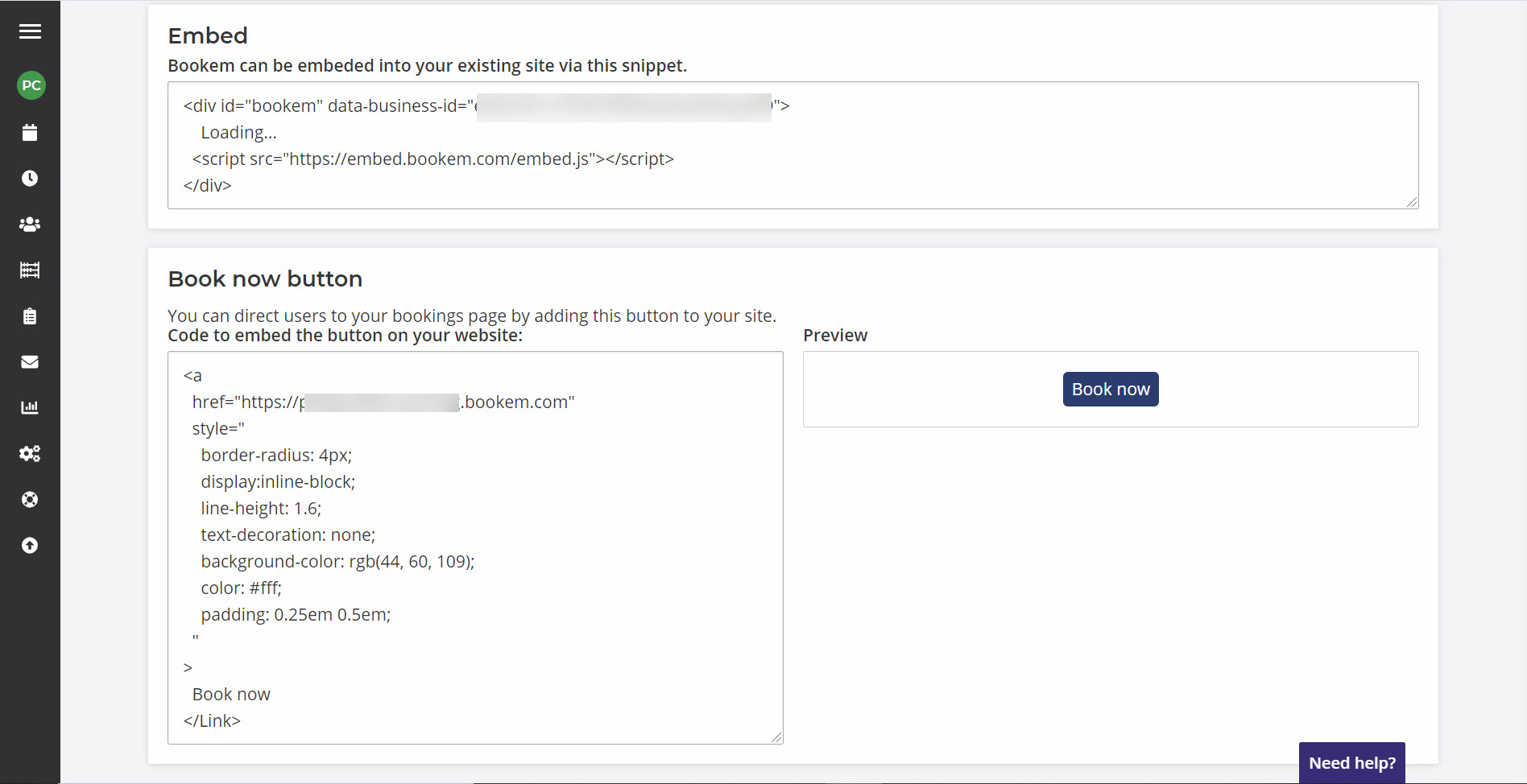Click the Book now preview button
Viewport: 1527px width, 784px height.
[1111, 390]
